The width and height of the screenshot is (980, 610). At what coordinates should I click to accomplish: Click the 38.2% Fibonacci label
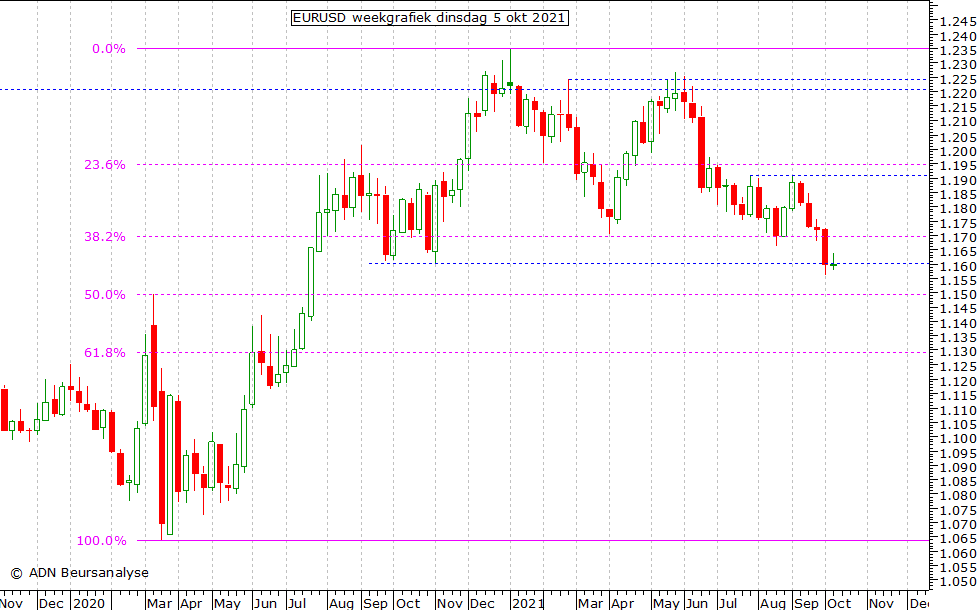[105, 237]
